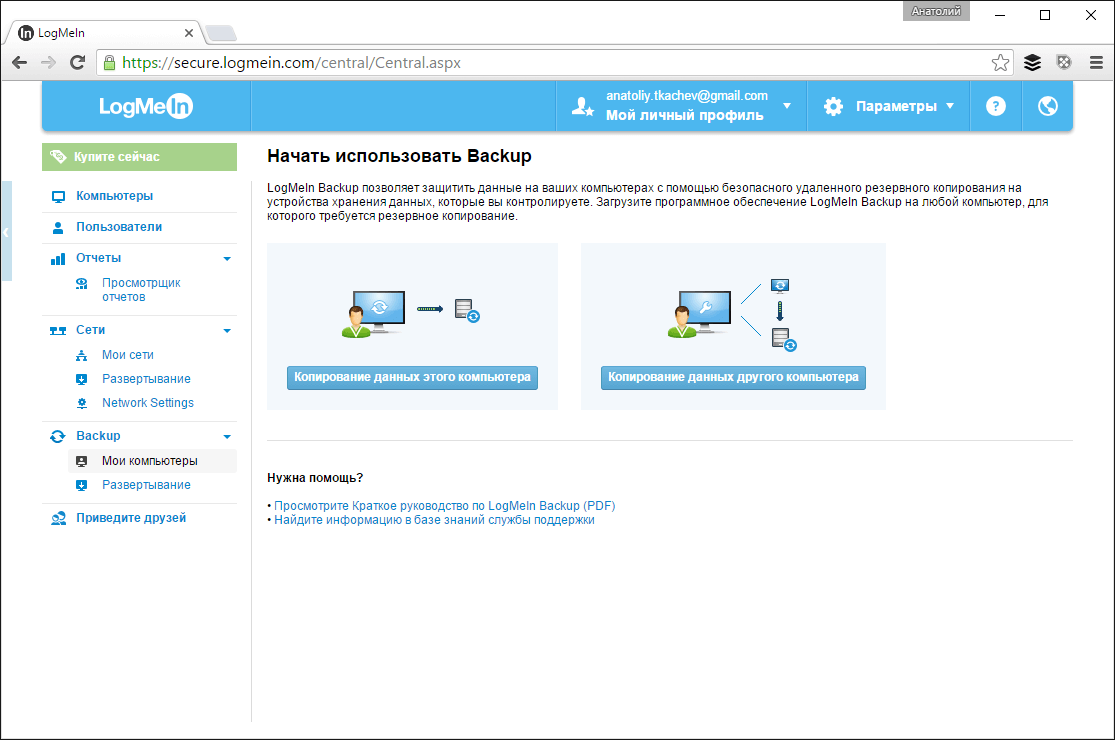The image size is (1115, 740).
Task: Click the Network Settings gear icon
Action: coord(82,403)
